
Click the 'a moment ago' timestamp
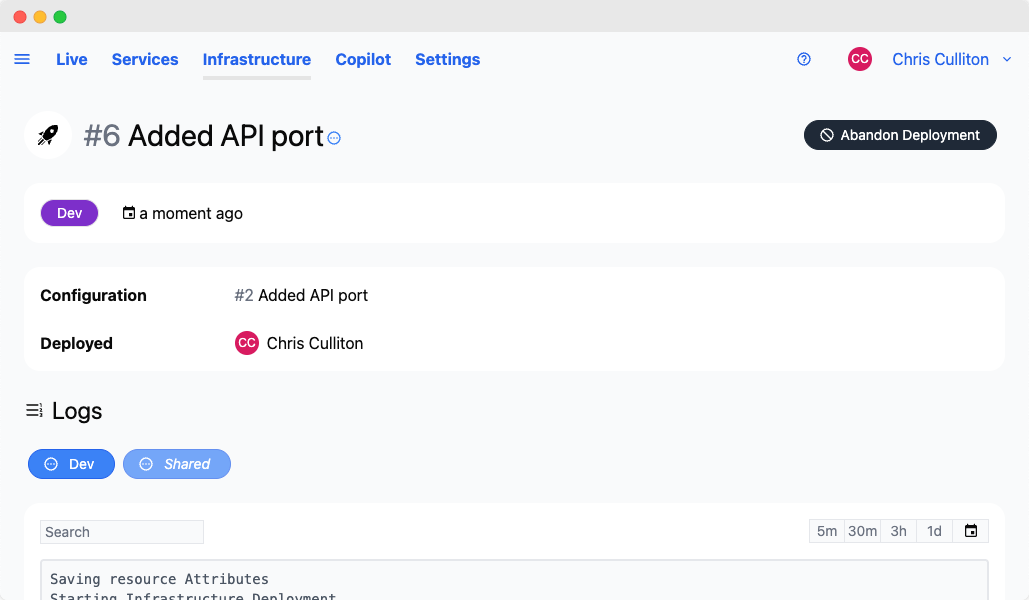(191, 213)
